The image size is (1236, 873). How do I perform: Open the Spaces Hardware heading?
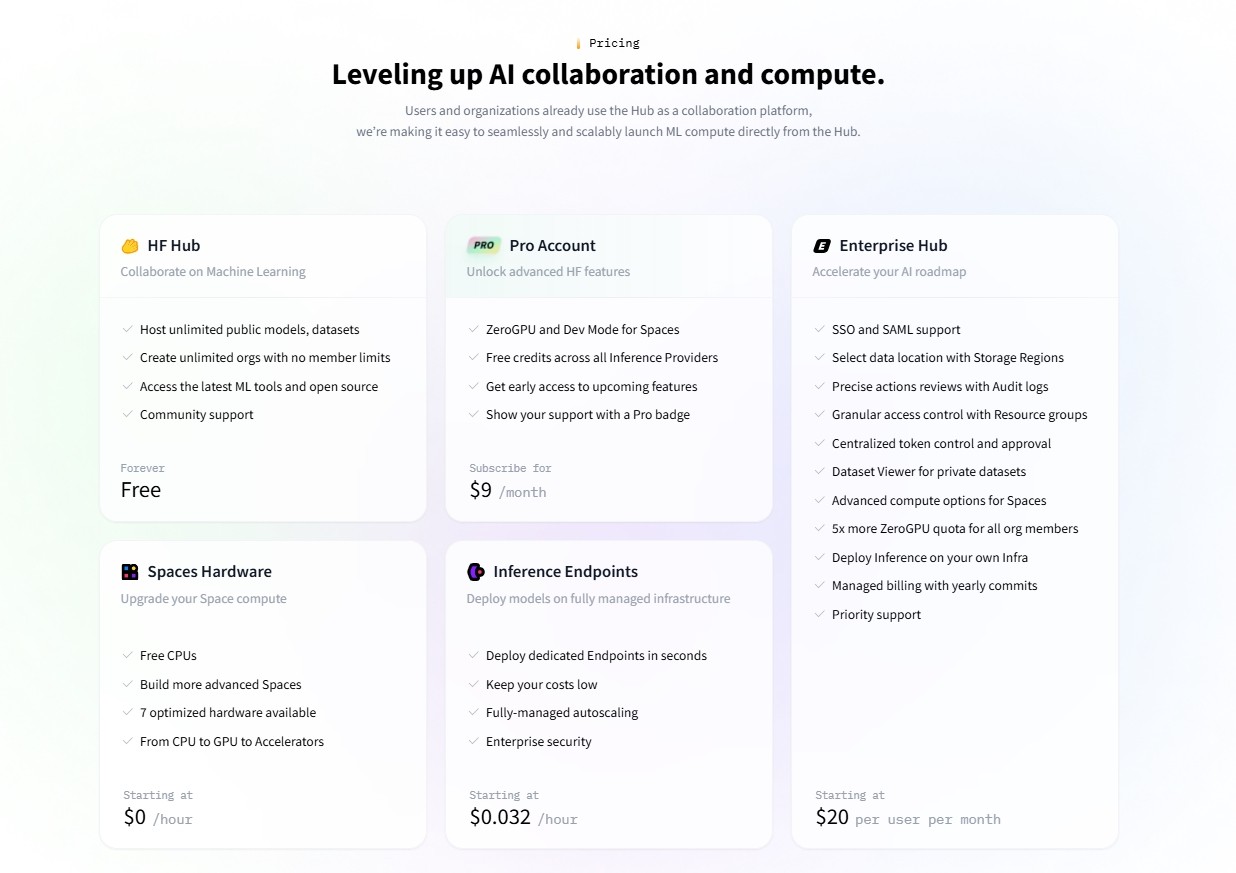coord(209,572)
